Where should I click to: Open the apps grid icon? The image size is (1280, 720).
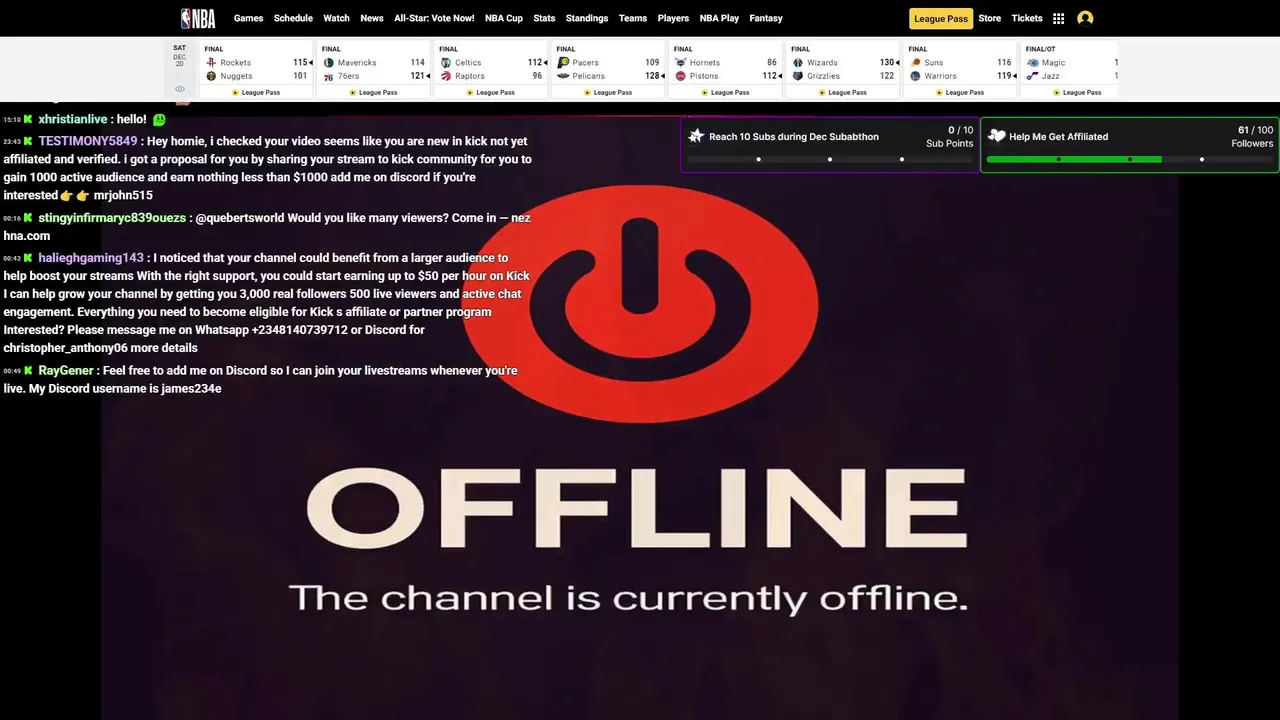pyautogui.click(x=1058, y=18)
